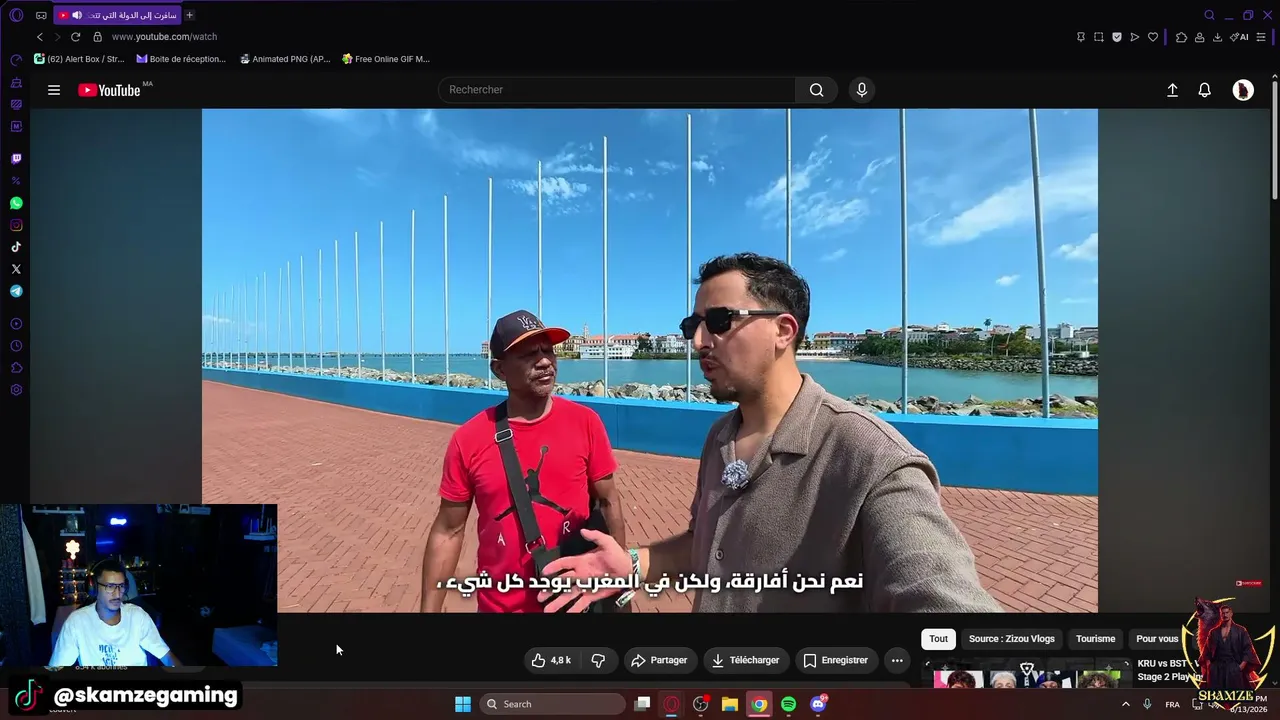Click the www.youtube.com/watch address bar
The height and width of the screenshot is (720, 1280).
point(165,37)
